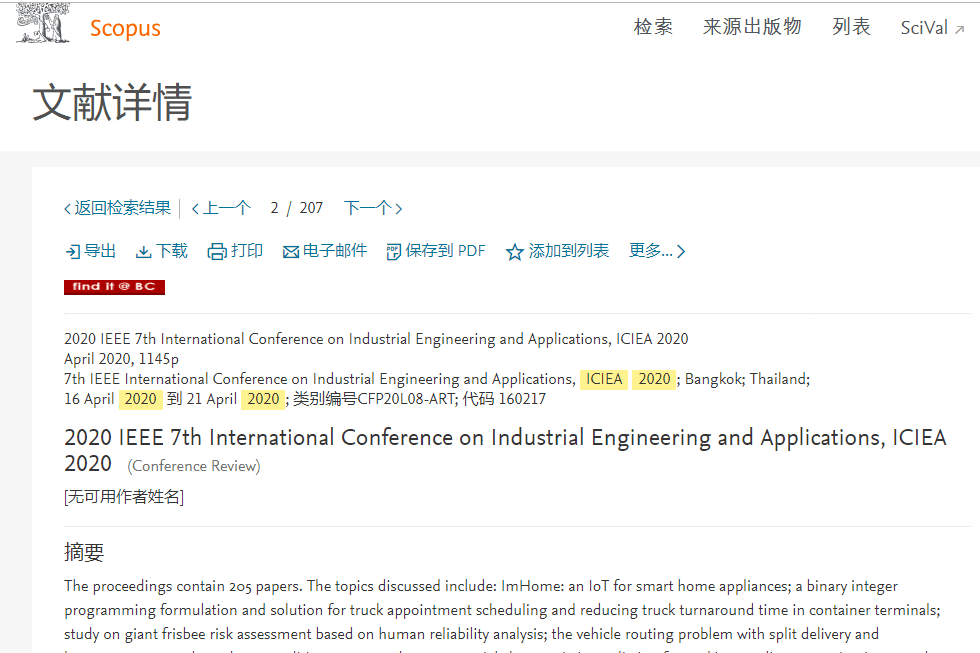
Task: Click the find it @ BC button
Action: (114, 287)
